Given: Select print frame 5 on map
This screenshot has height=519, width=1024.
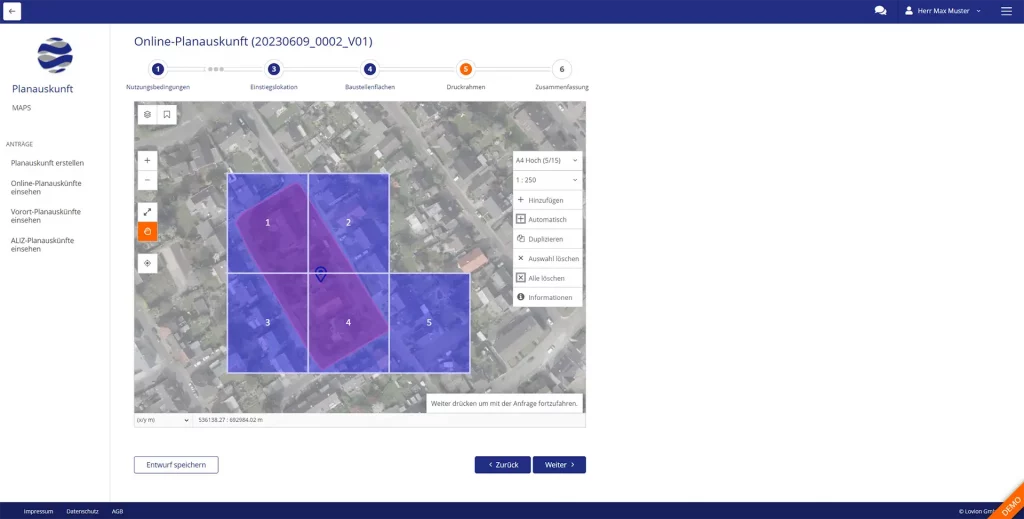Looking at the screenshot, I should [x=429, y=323].
